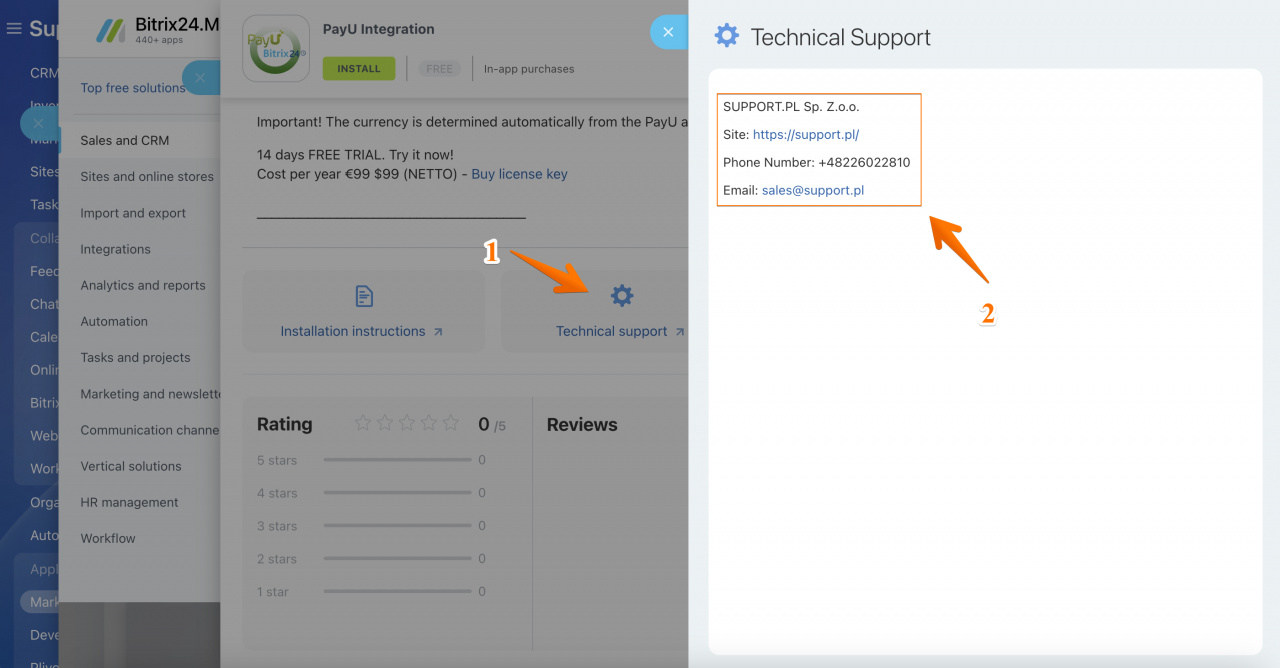Click the 14 days FREE TRIAL text
Viewport: 1280px width, 668px height.
[355, 155]
